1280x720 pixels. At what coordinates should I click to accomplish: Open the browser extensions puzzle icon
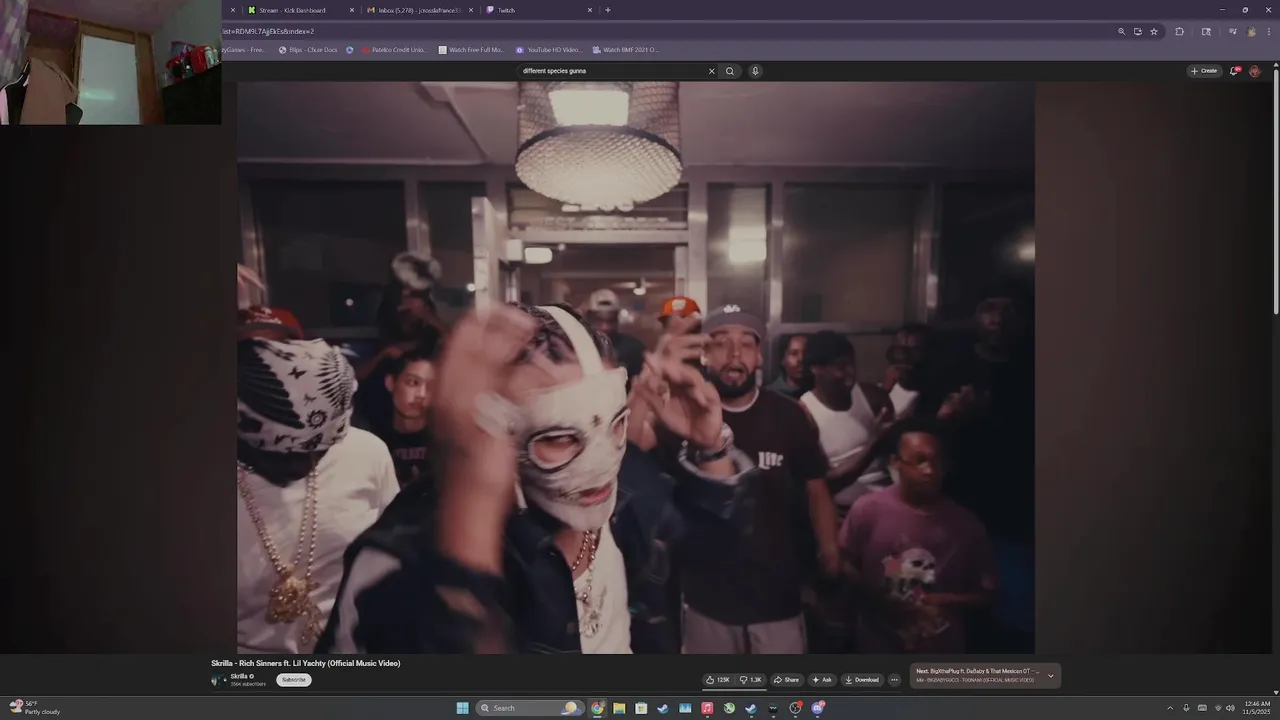tap(1180, 31)
